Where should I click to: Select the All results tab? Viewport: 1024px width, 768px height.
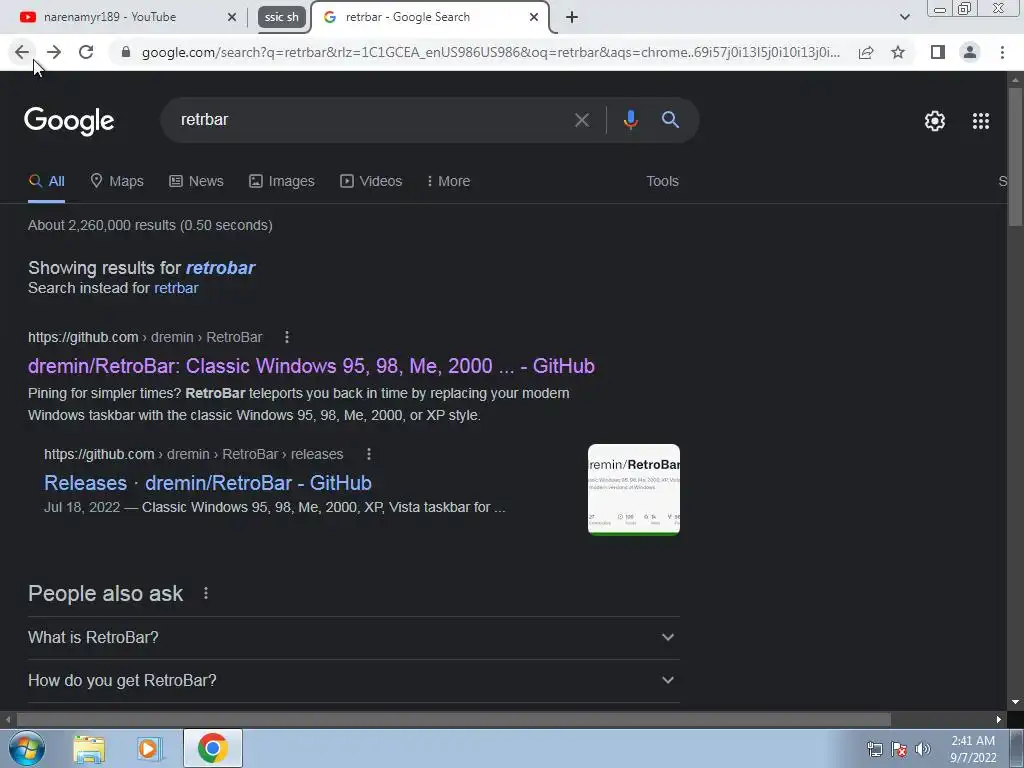point(46,181)
